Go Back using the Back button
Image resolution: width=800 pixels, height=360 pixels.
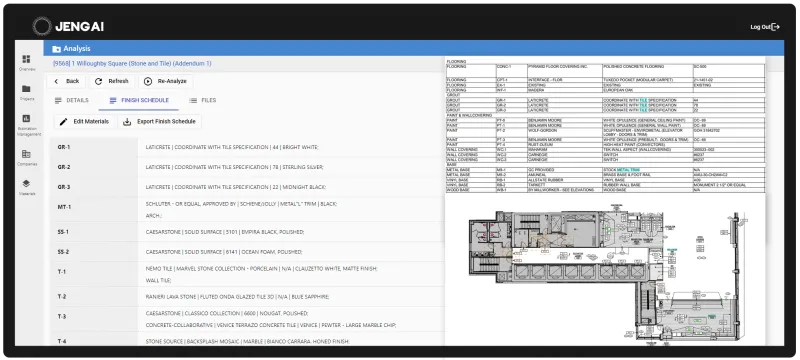tap(67, 81)
